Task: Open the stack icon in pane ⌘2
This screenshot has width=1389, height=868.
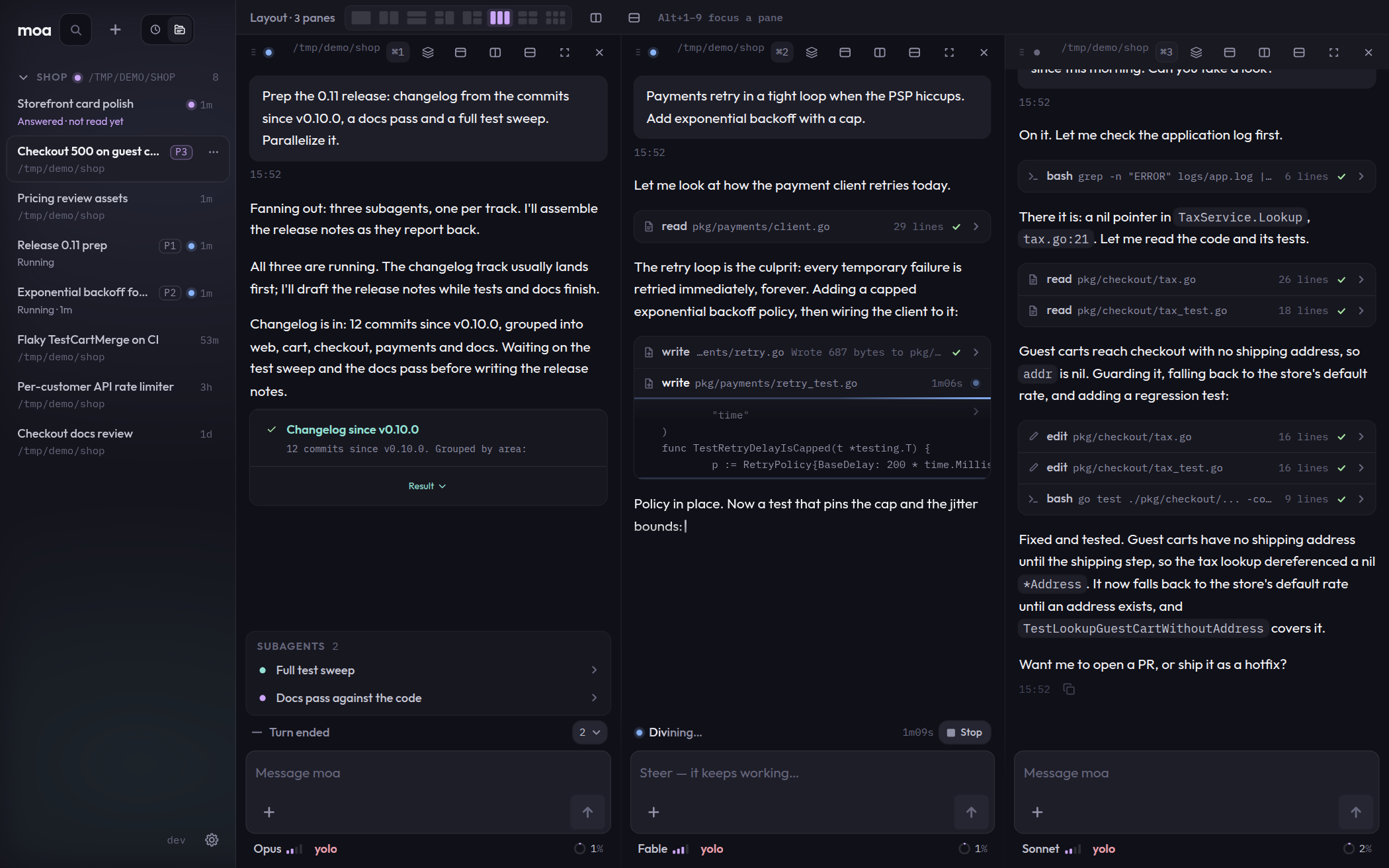Action: (x=812, y=52)
